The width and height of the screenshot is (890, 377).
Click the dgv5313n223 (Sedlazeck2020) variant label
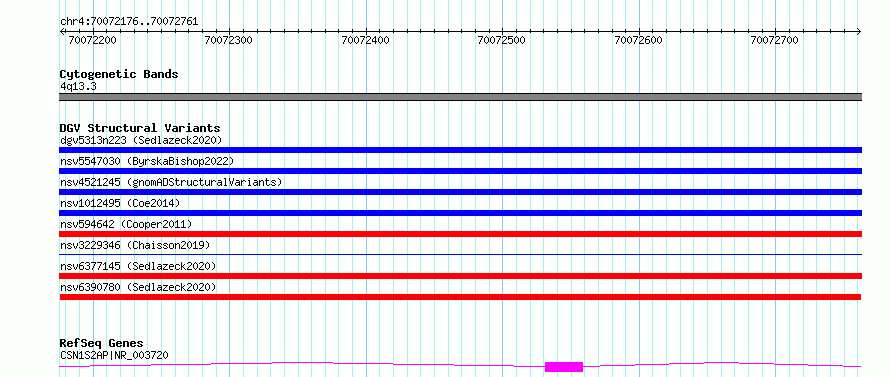tap(141, 140)
